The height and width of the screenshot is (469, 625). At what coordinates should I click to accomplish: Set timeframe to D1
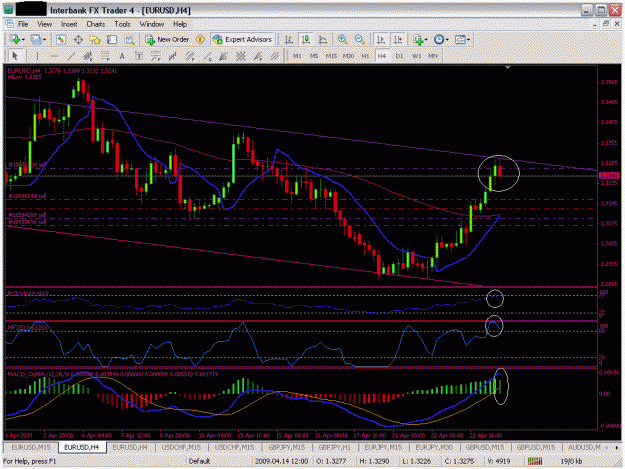(399, 56)
